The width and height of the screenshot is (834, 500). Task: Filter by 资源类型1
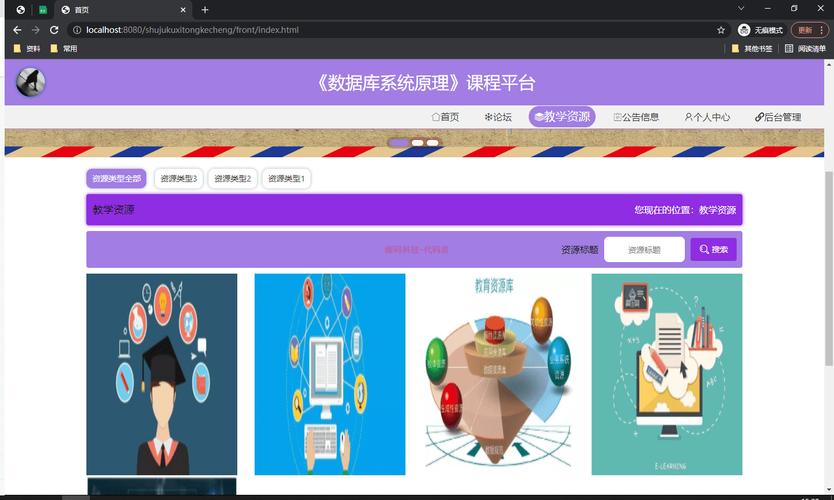click(286, 179)
